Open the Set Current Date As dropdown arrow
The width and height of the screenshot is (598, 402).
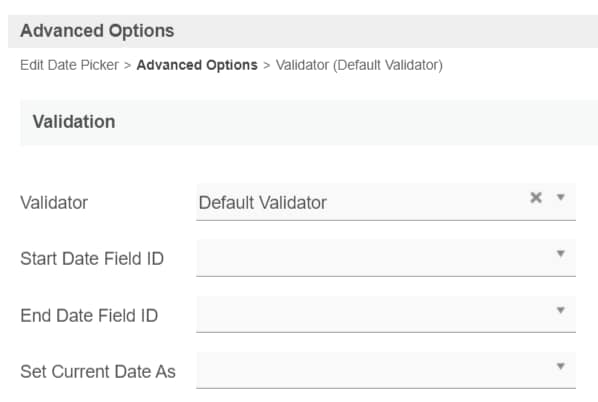[x=560, y=366]
